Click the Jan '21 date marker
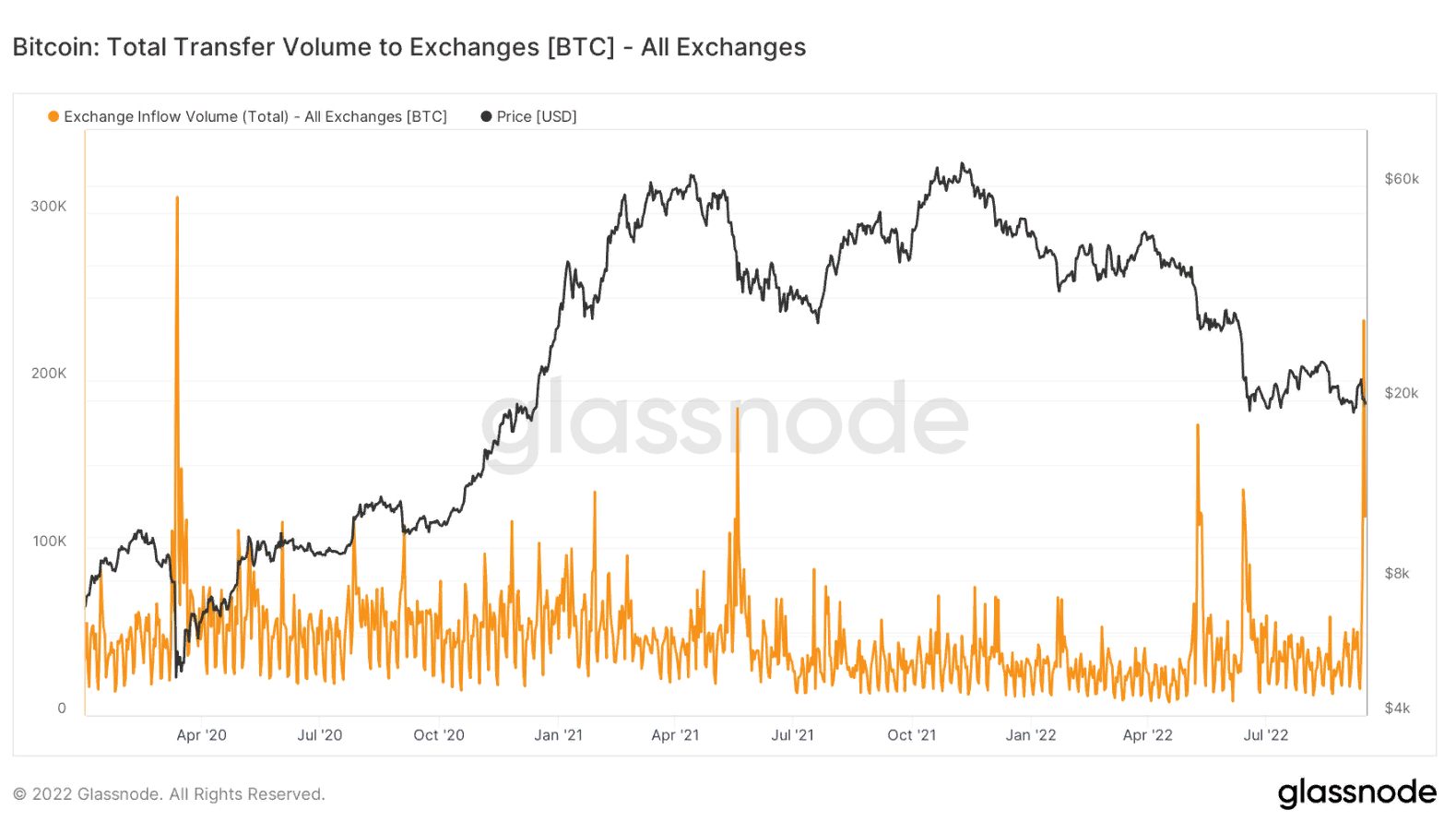1456x822 pixels. pos(558,735)
